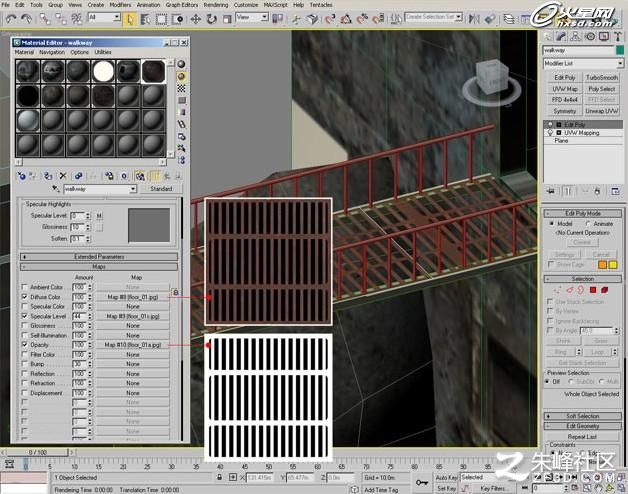The width and height of the screenshot is (628, 494).
Task: Activate the Select Object arrow tool
Action: pyautogui.click(x=130, y=19)
